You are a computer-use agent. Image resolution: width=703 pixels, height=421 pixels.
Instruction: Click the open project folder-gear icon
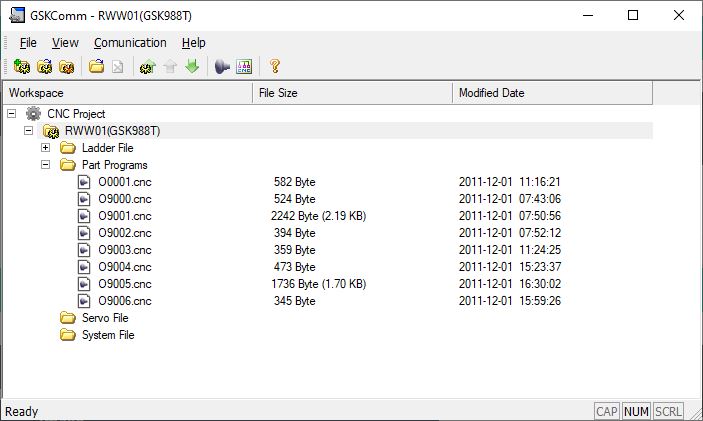(x=44, y=67)
